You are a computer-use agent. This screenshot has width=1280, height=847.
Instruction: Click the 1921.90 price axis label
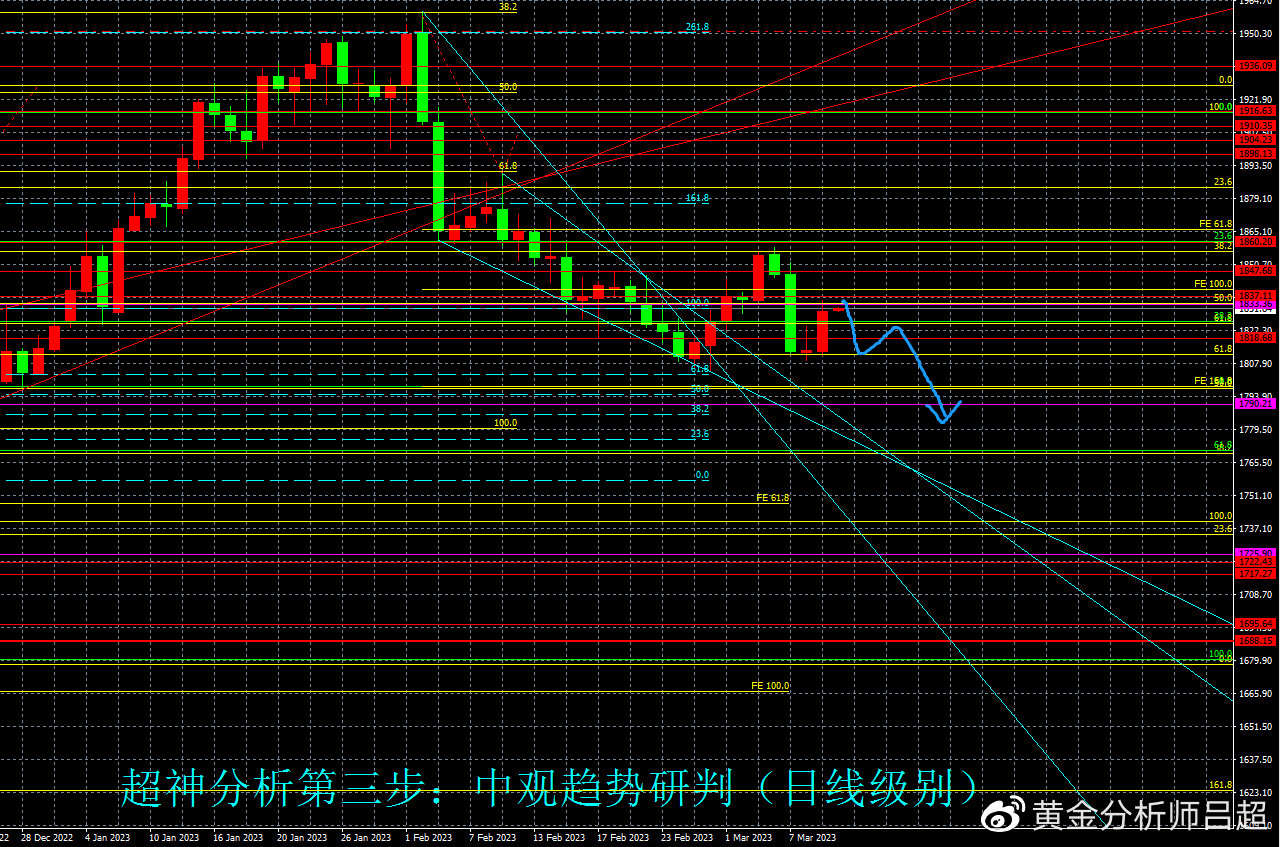[1256, 100]
